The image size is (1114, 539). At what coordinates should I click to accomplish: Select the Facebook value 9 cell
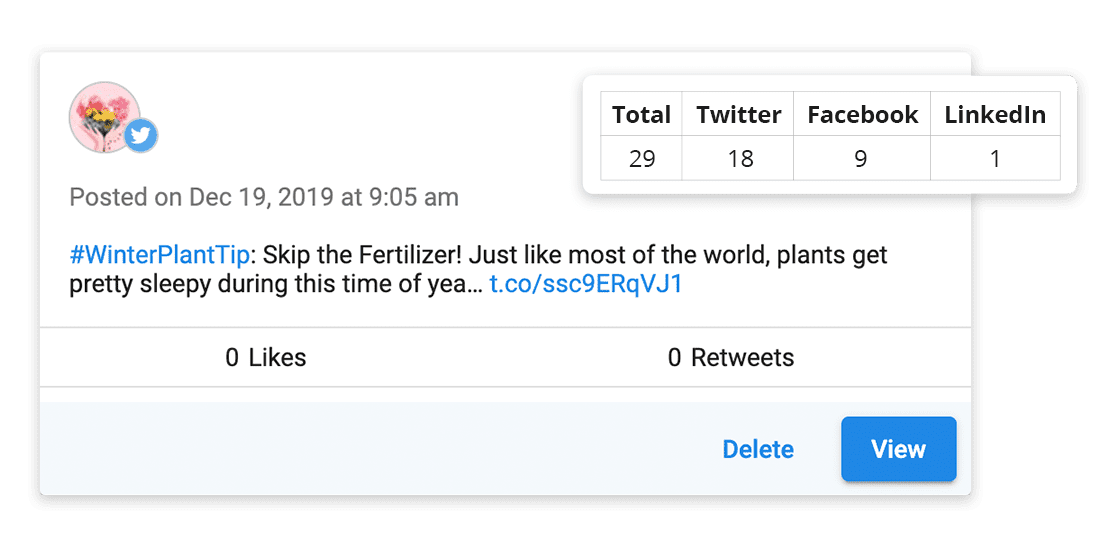(862, 158)
